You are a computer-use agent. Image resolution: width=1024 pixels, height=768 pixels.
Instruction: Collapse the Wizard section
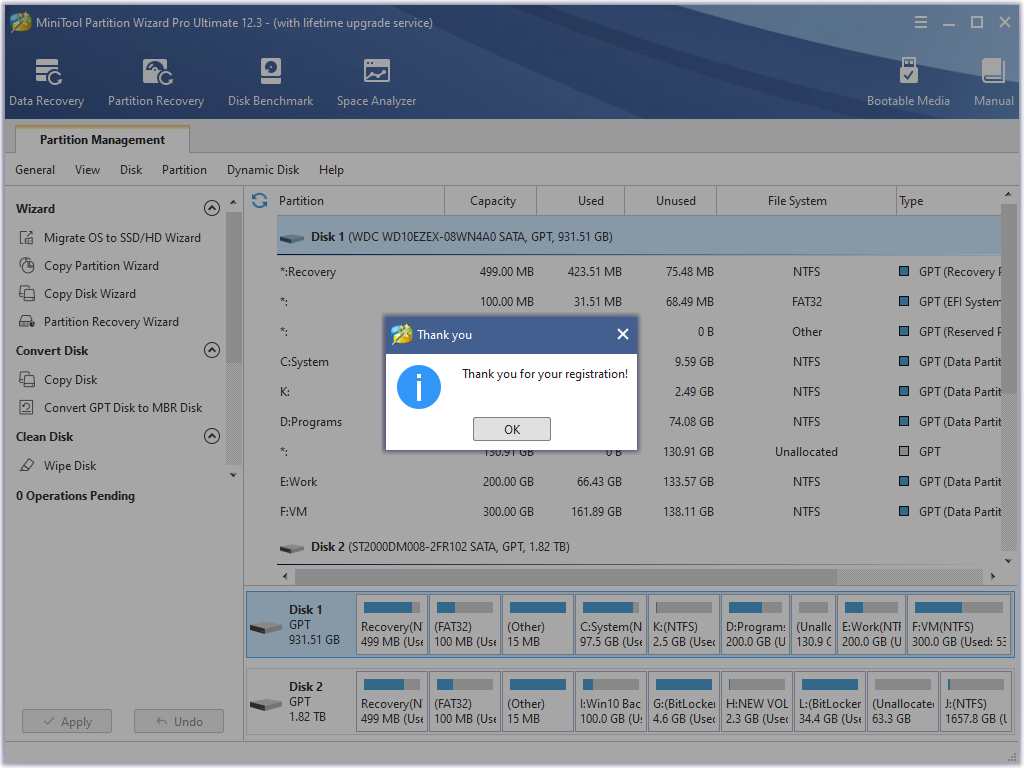tap(212, 208)
